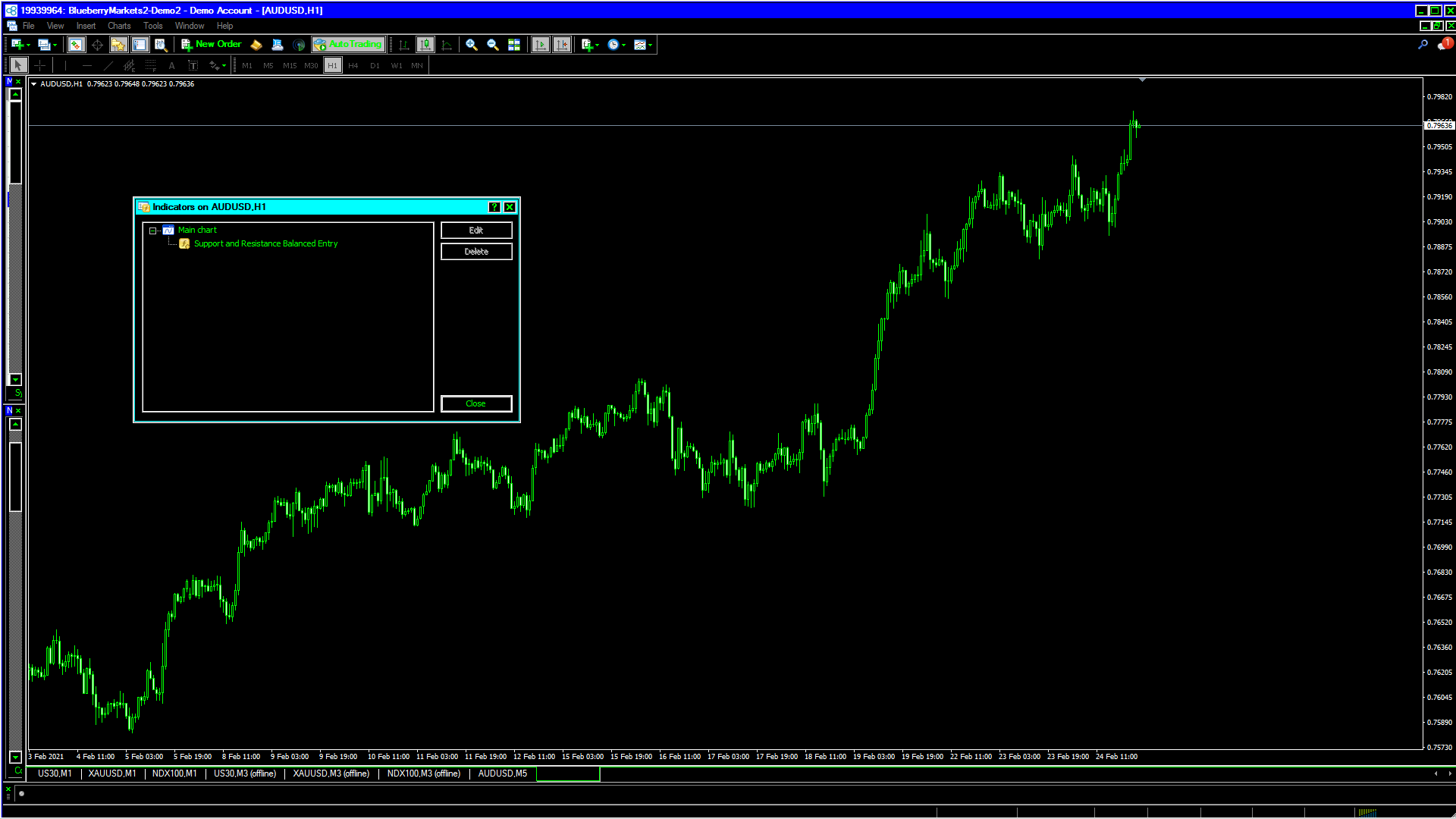1456x819 pixels.
Task: Click the New Order toolbar button
Action: coord(212,45)
